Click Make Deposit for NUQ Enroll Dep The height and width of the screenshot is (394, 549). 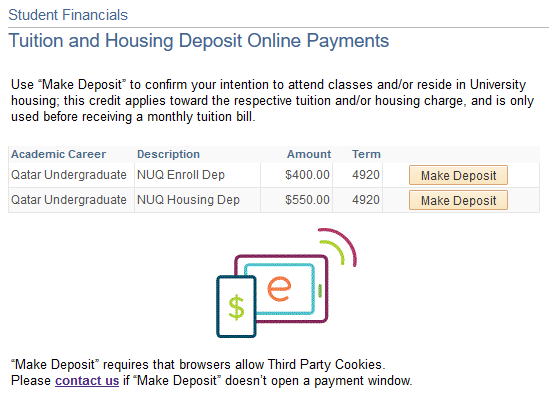pyautogui.click(x=458, y=175)
